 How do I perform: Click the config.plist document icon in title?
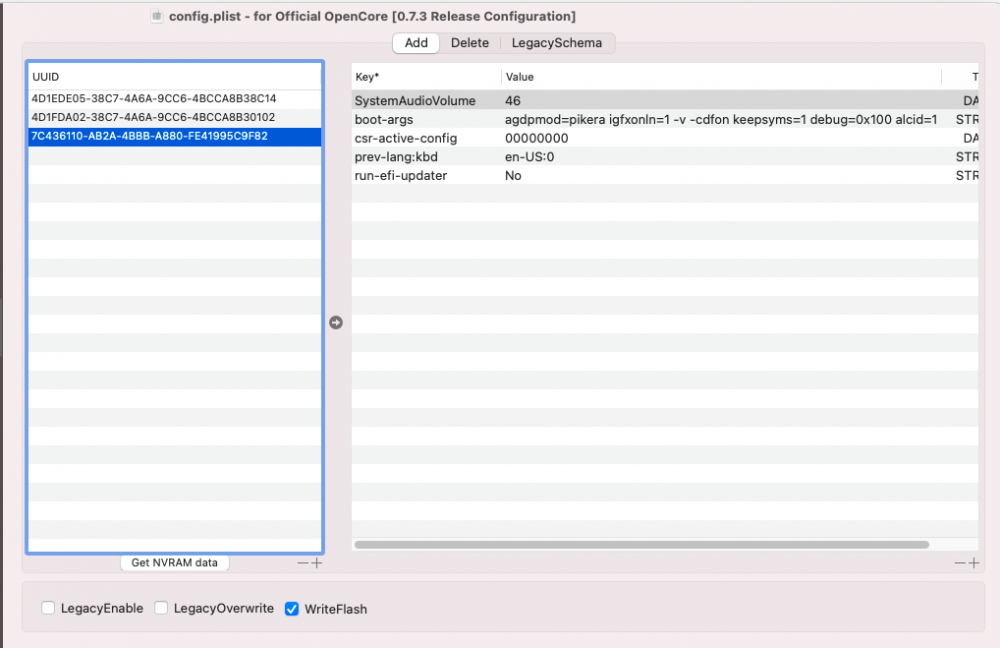pyautogui.click(x=157, y=17)
